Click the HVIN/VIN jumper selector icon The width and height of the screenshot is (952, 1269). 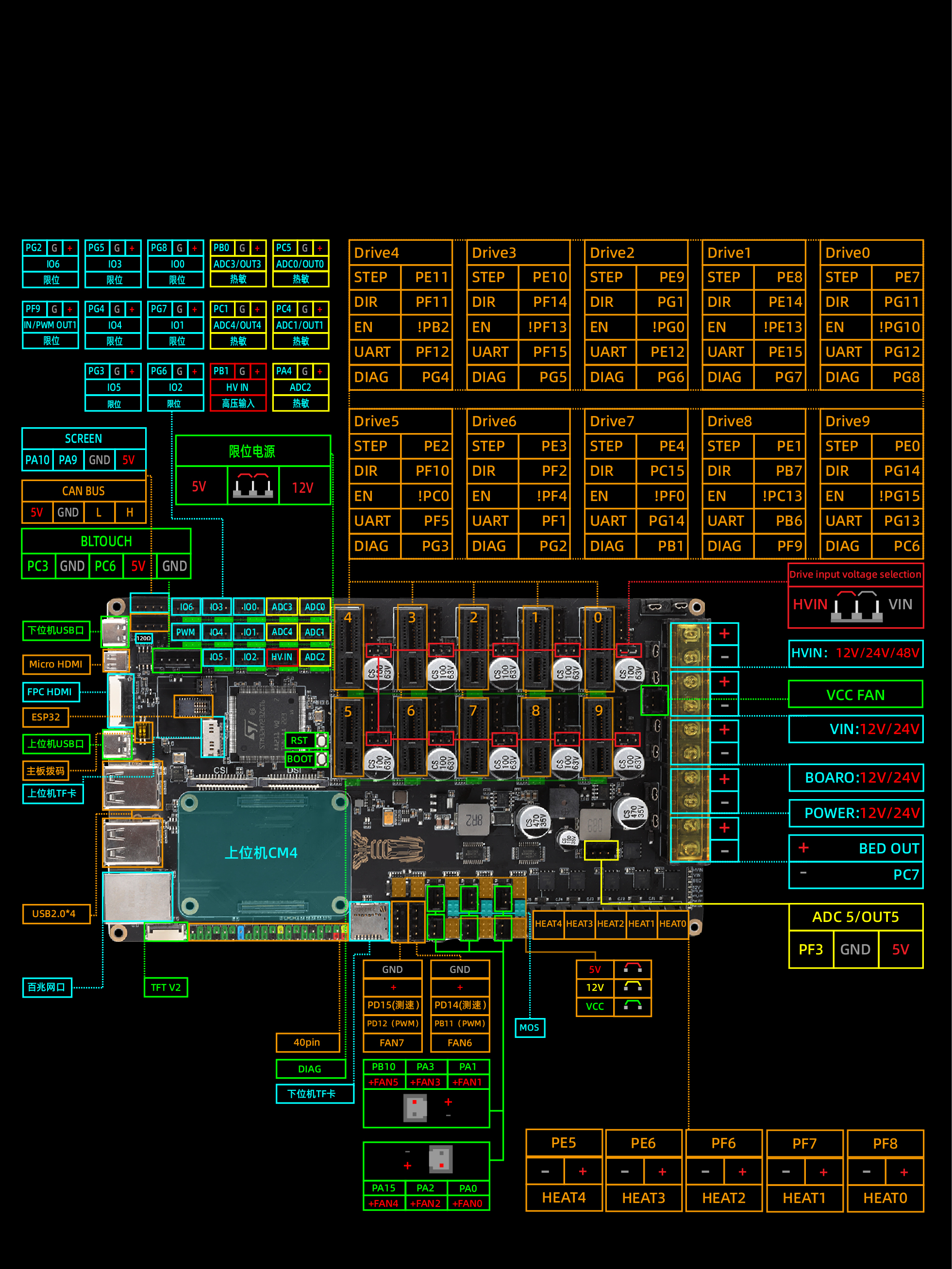click(x=857, y=606)
